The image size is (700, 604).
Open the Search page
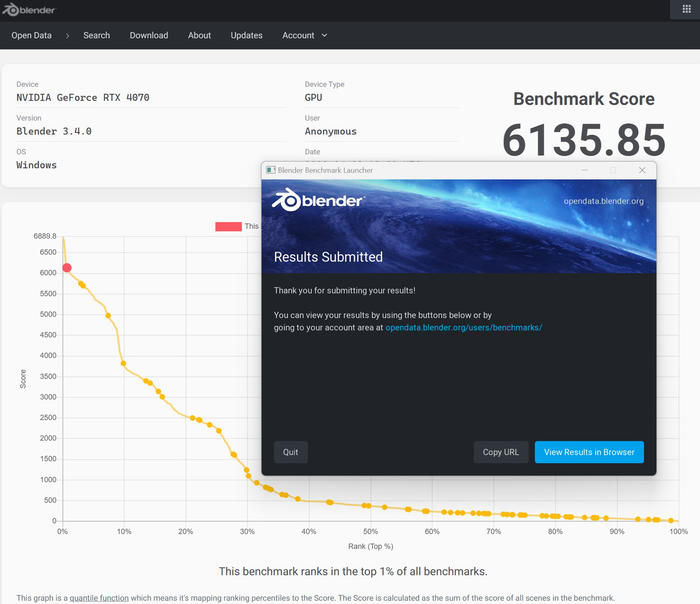[96, 35]
